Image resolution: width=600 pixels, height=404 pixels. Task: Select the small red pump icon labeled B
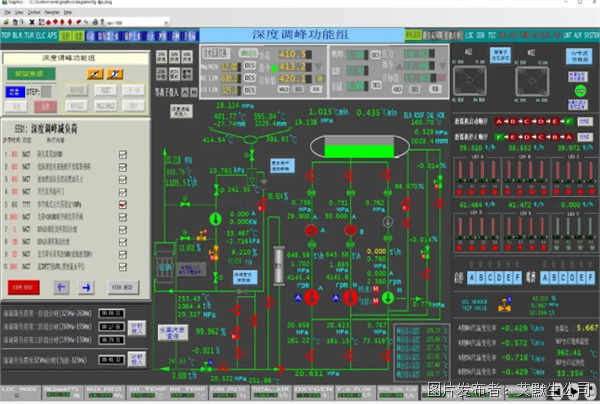(350, 230)
